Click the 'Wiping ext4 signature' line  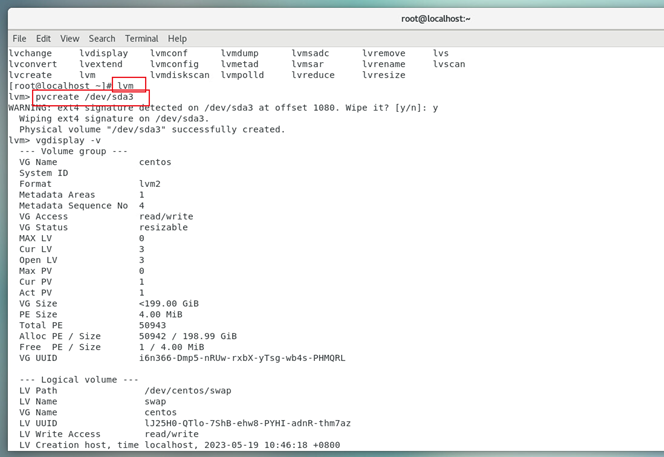coord(114,119)
